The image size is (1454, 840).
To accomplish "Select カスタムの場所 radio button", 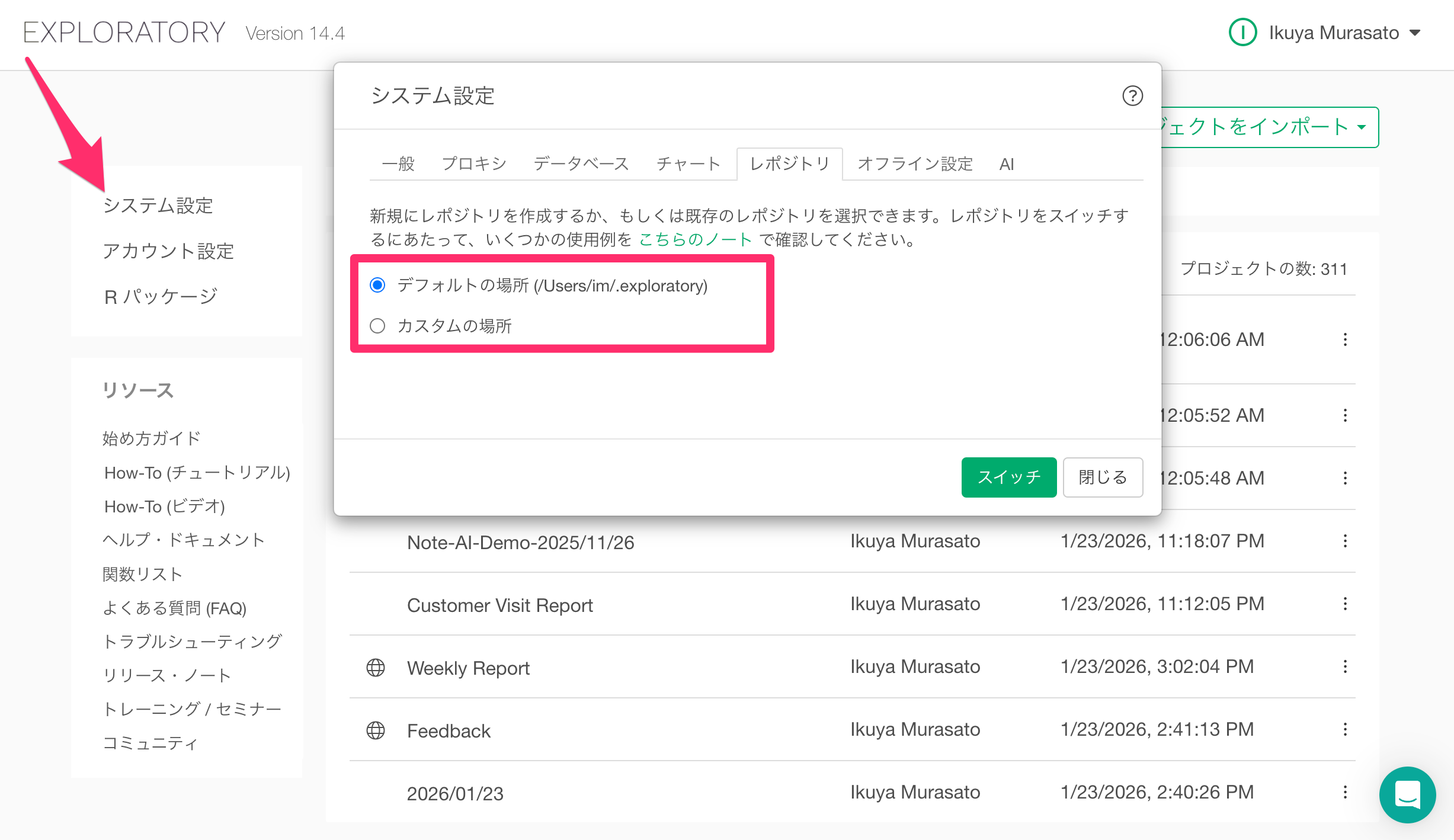I will click(377, 326).
